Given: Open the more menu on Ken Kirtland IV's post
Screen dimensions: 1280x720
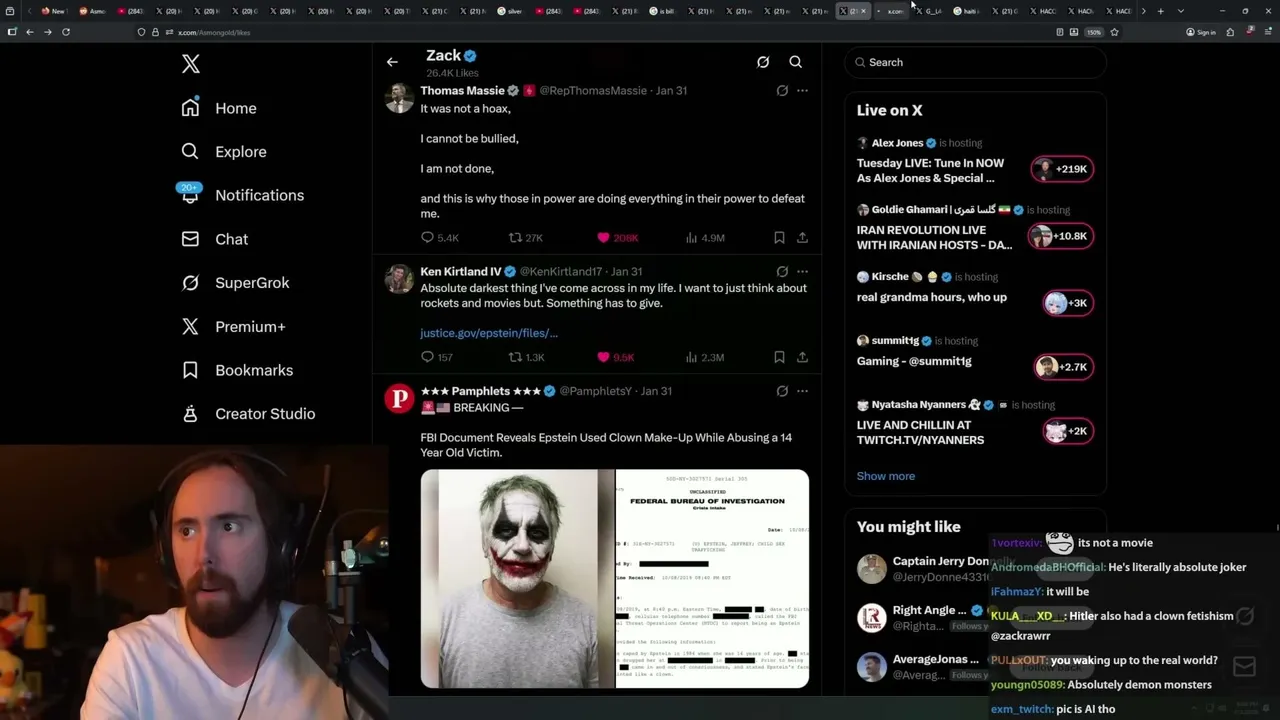Looking at the screenshot, I should tap(802, 272).
